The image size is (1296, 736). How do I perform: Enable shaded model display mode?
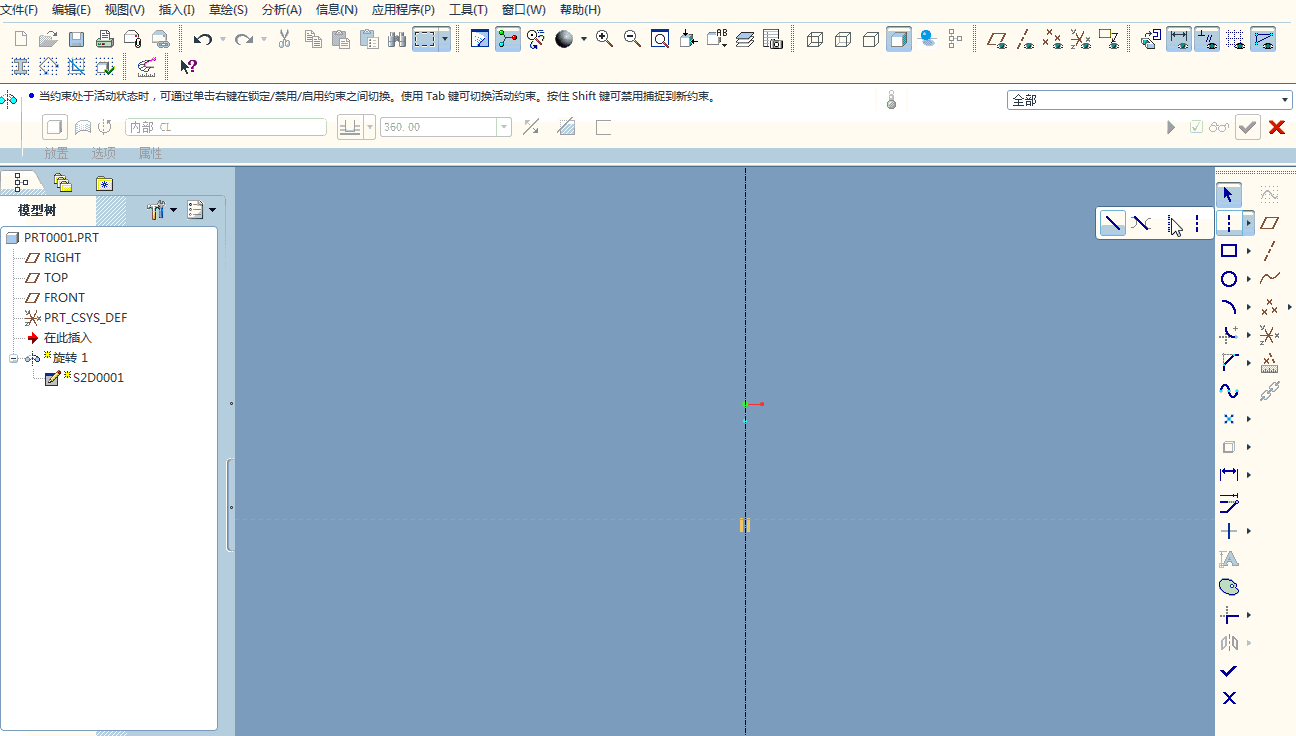pos(899,39)
